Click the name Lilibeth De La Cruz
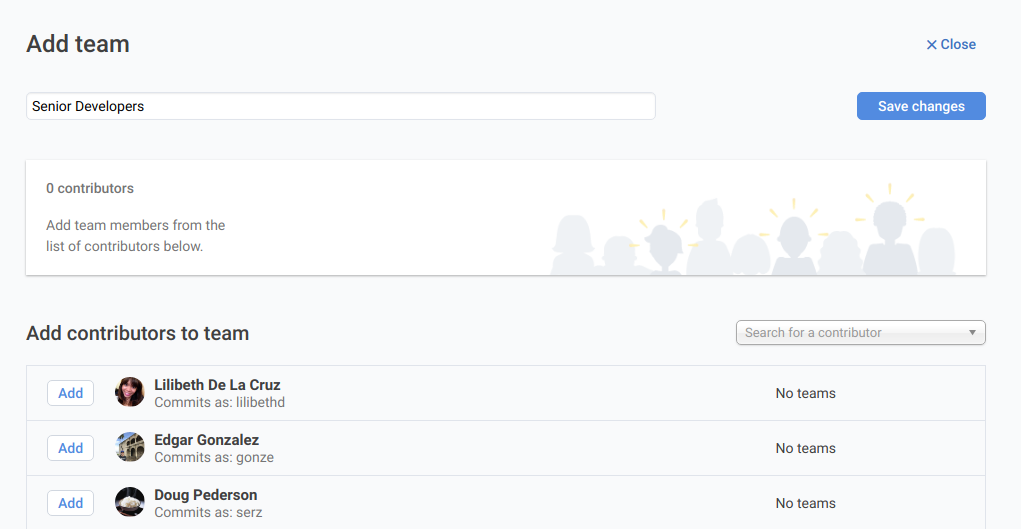The image size is (1021, 529). click(217, 385)
